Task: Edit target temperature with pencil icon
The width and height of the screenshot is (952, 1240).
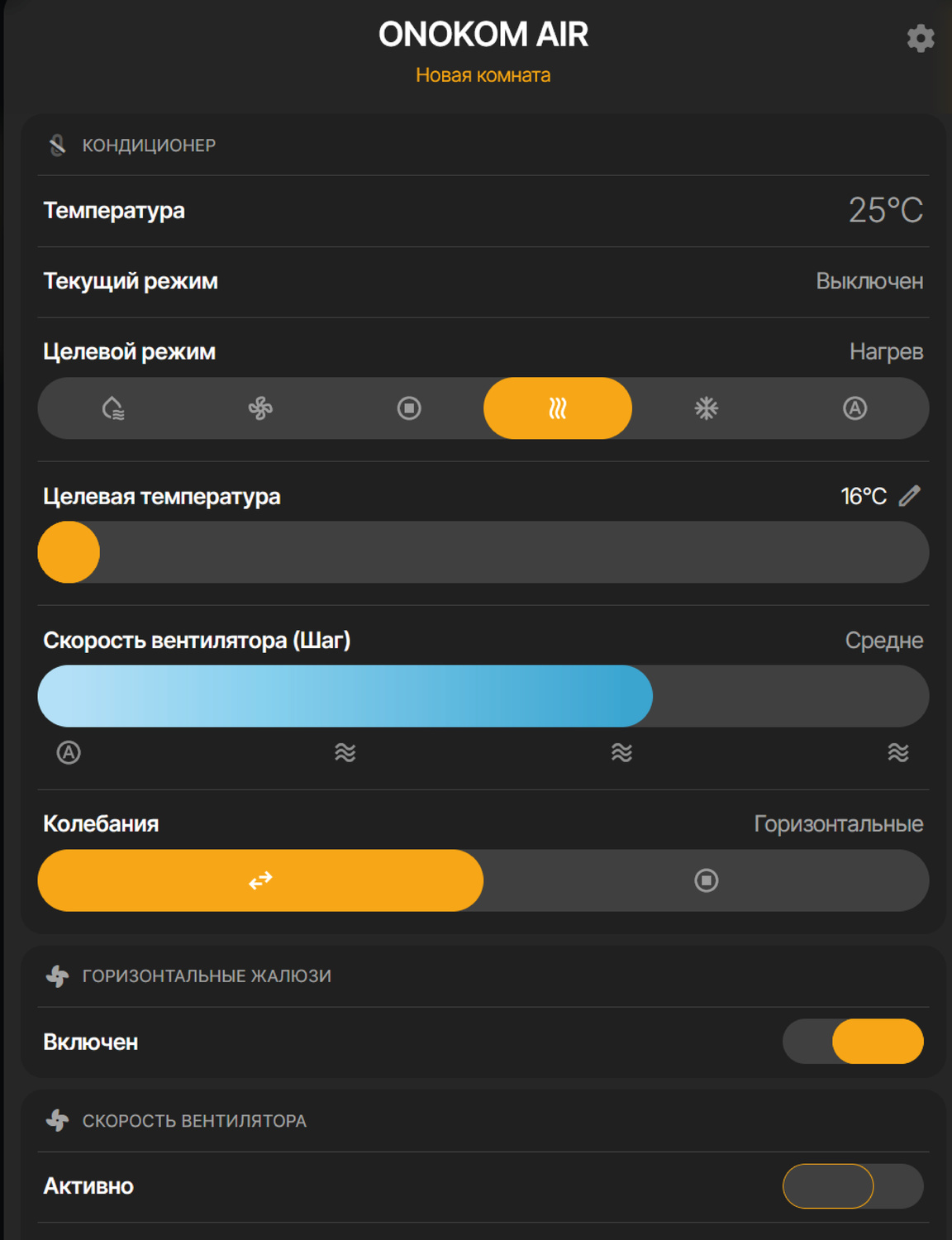Action: point(909,496)
